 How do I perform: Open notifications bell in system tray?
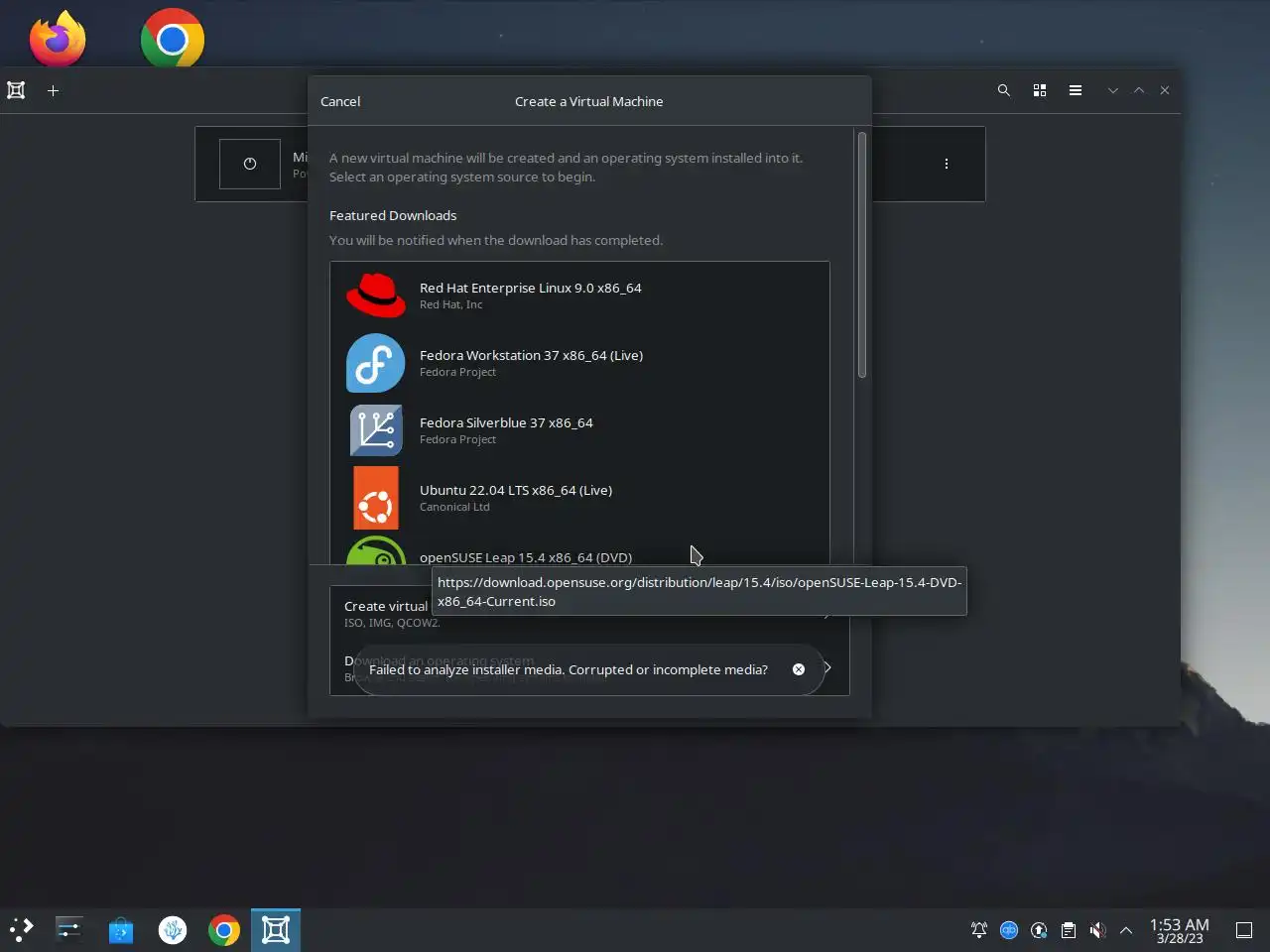coord(979,930)
